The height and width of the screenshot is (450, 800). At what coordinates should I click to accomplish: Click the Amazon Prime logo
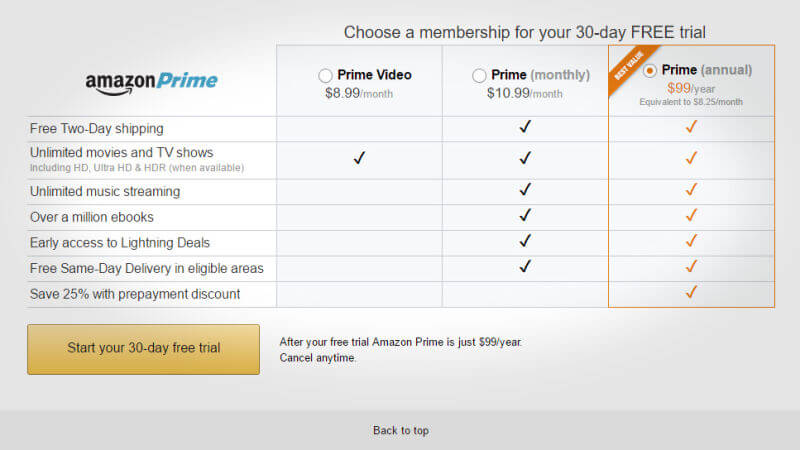[151, 82]
